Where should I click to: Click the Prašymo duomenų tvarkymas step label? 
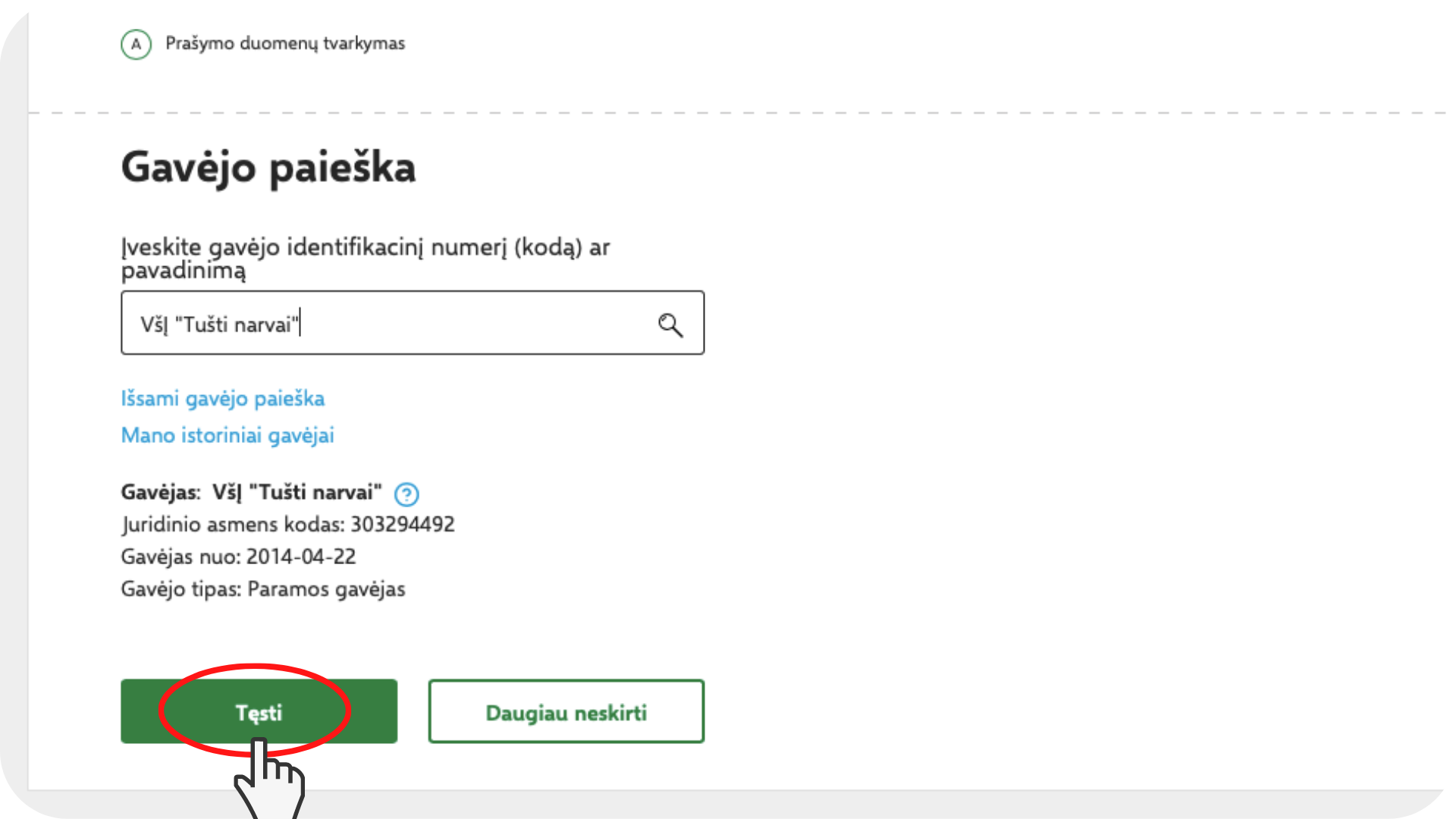coord(285,43)
